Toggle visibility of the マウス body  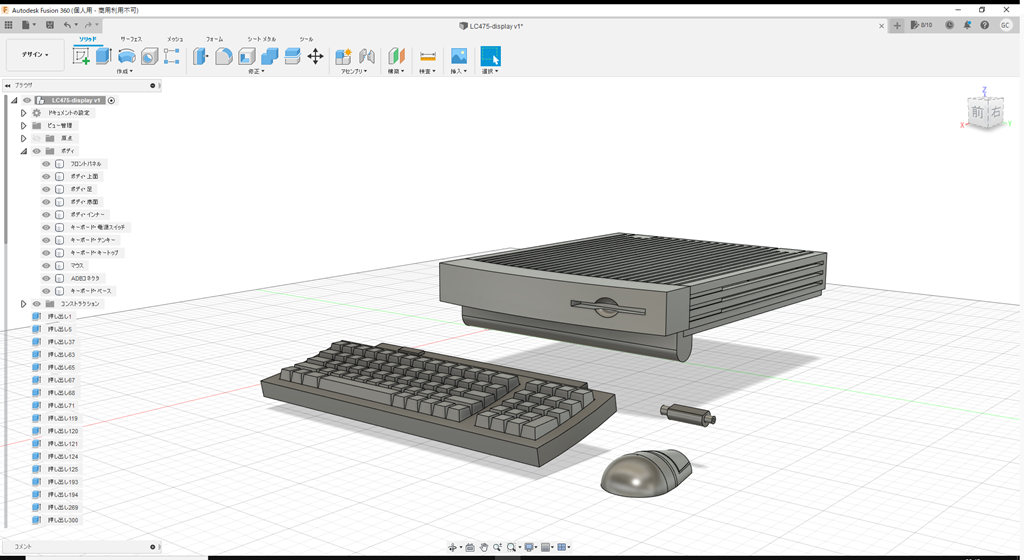(46, 266)
